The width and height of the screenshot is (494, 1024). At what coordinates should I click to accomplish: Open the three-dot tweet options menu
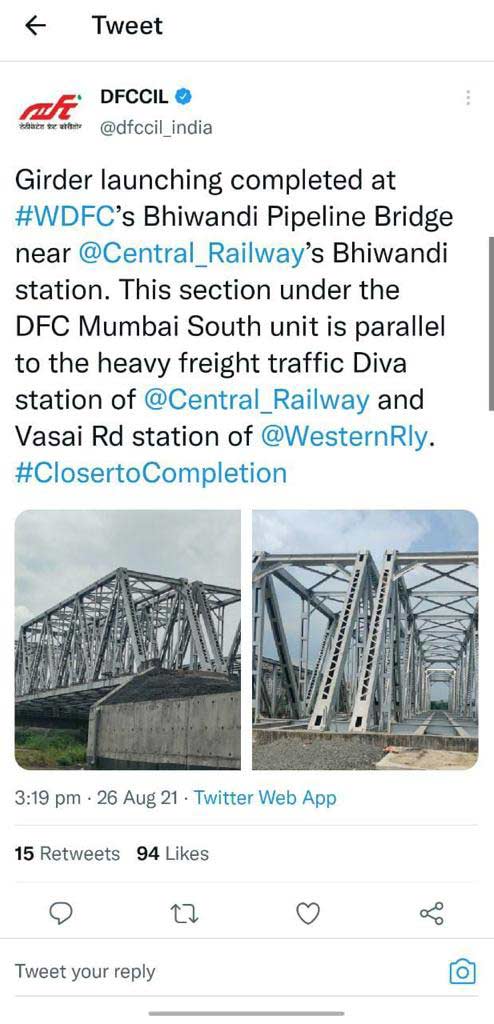pos(468,97)
